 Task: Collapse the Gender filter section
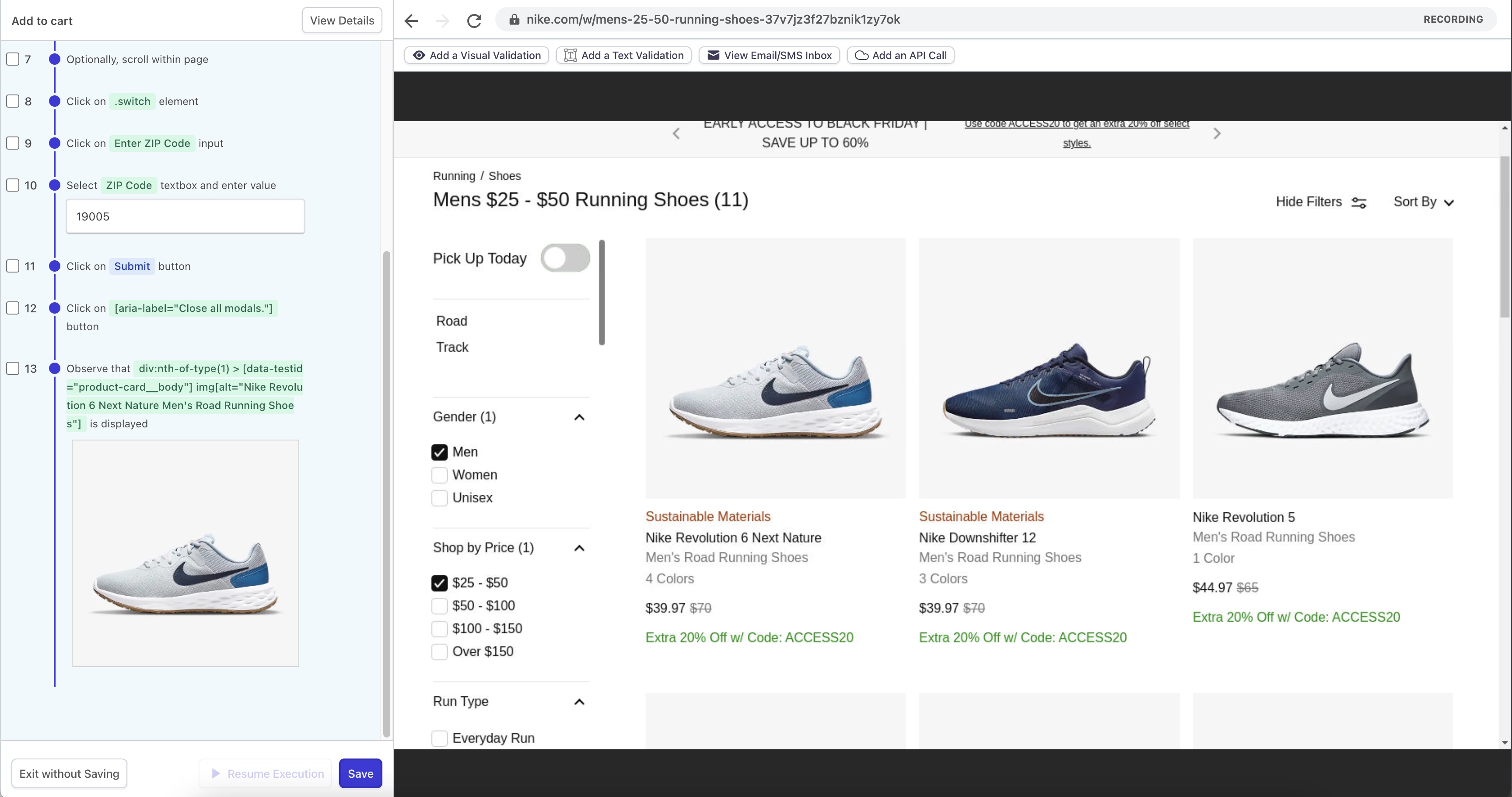pyautogui.click(x=579, y=417)
